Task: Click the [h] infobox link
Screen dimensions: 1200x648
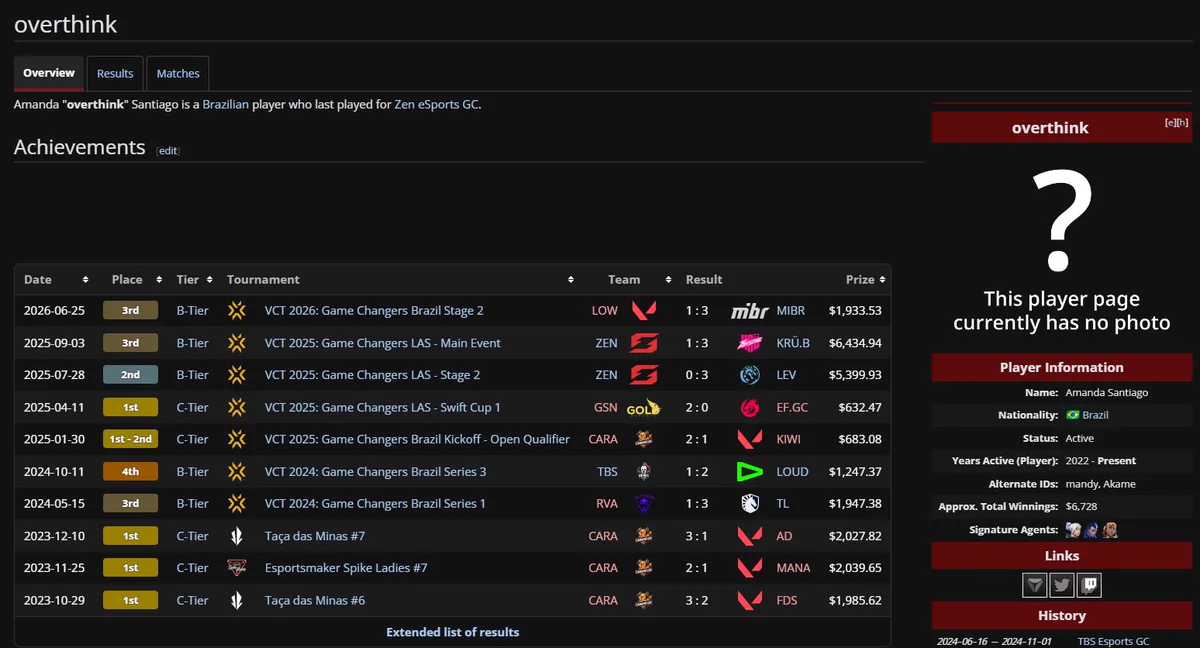Action: pos(1182,122)
